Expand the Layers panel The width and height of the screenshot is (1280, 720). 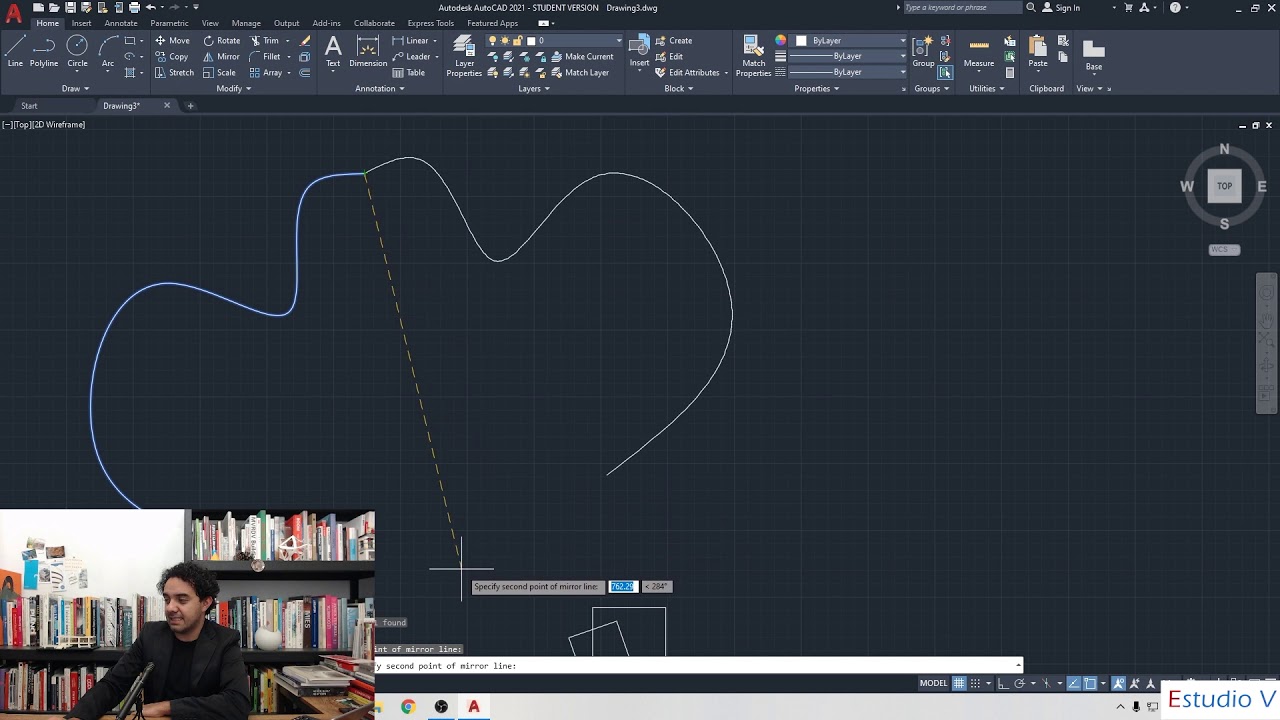click(534, 88)
